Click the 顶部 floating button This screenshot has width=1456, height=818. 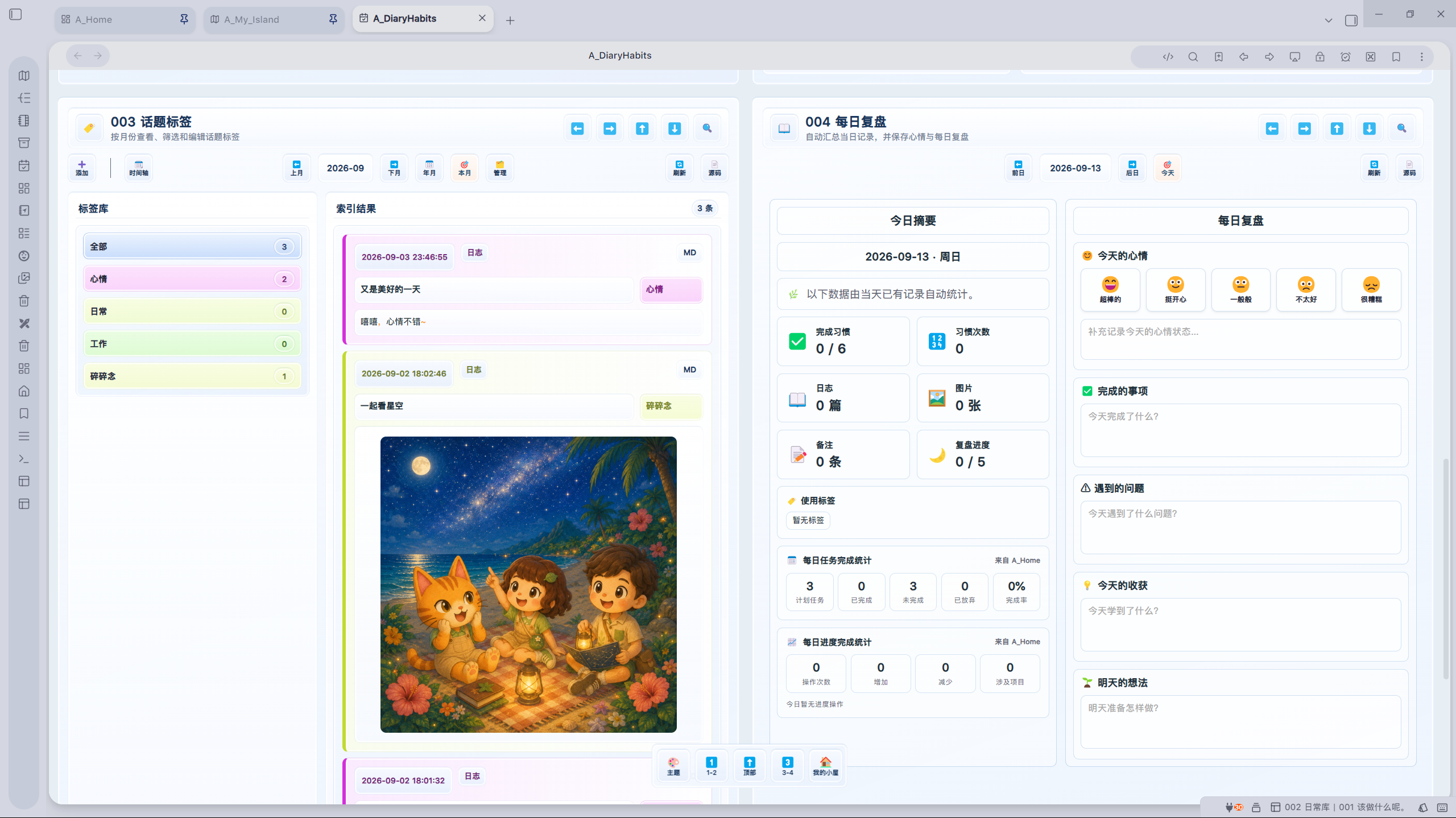(x=750, y=766)
